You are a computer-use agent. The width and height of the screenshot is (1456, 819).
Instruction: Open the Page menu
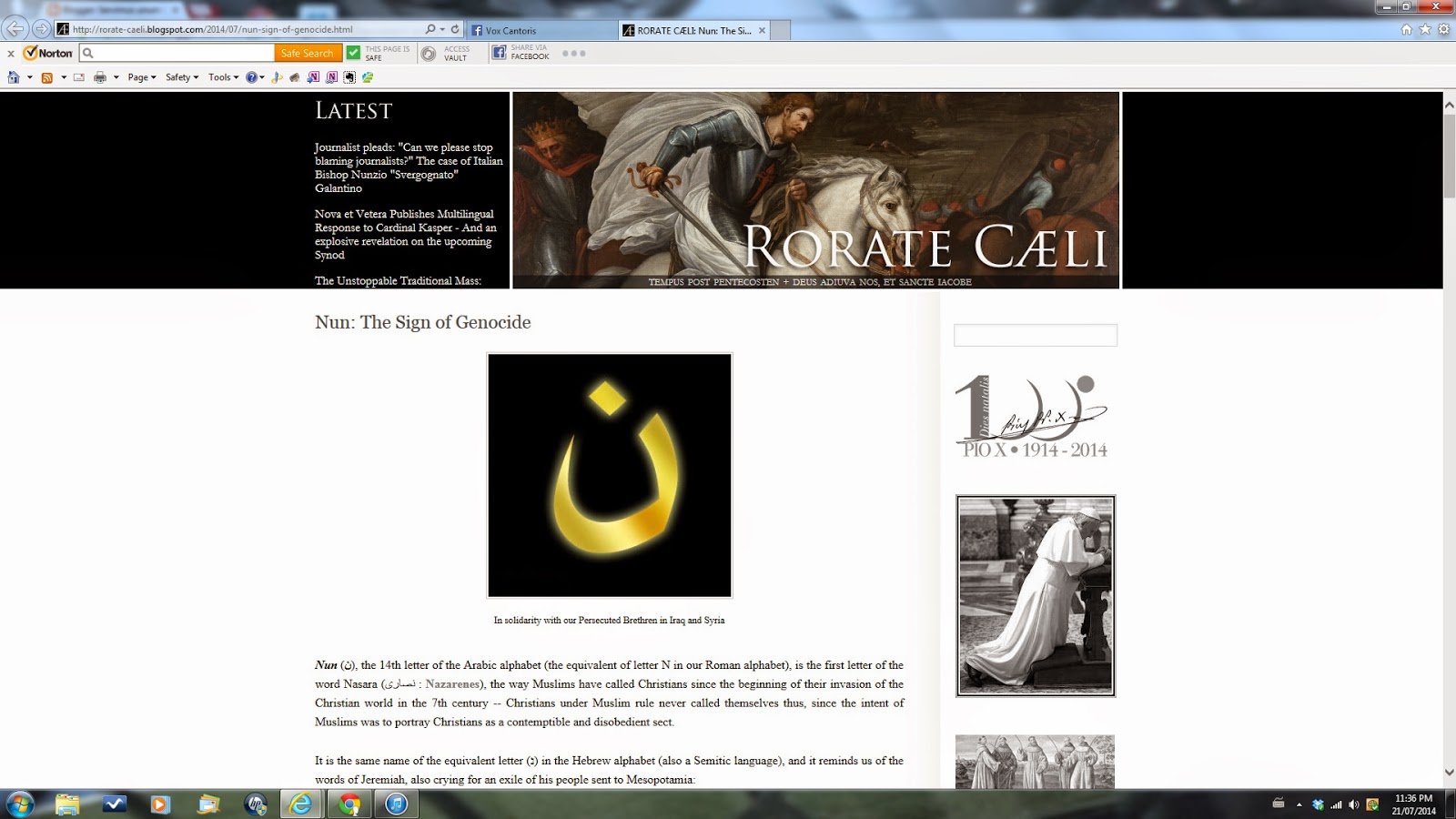click(x=142, y=77)
